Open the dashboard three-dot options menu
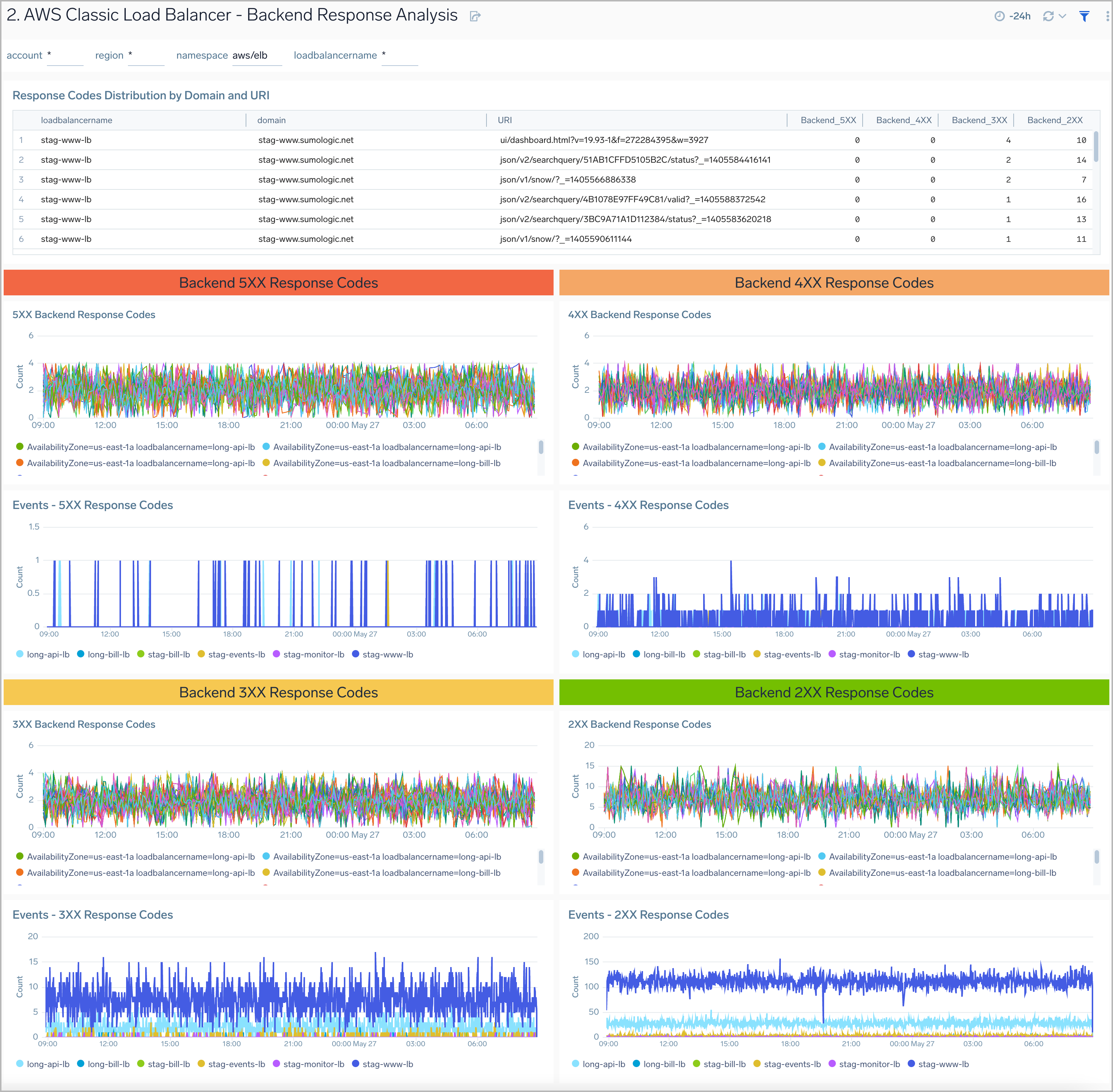The height and width of the screenshot is (1092, 1113). (x=1107, y=16)
